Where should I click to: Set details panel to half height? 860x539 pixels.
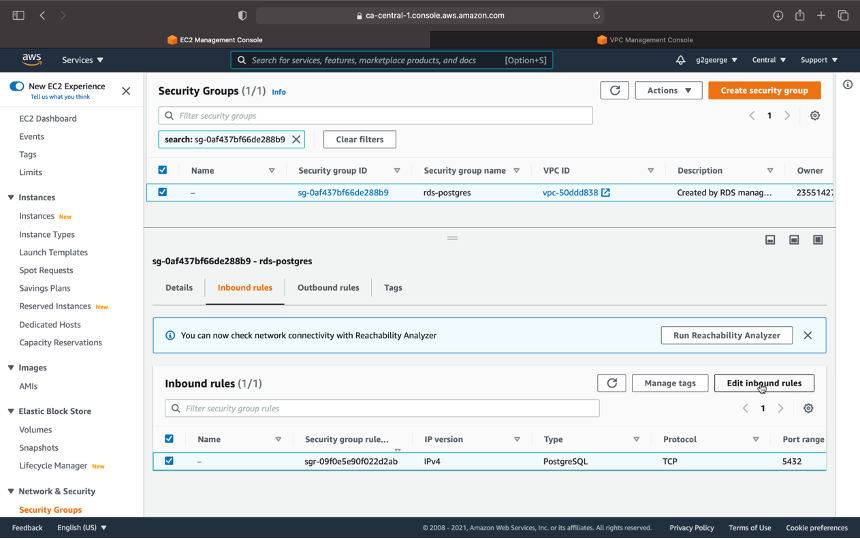(794, 240)
